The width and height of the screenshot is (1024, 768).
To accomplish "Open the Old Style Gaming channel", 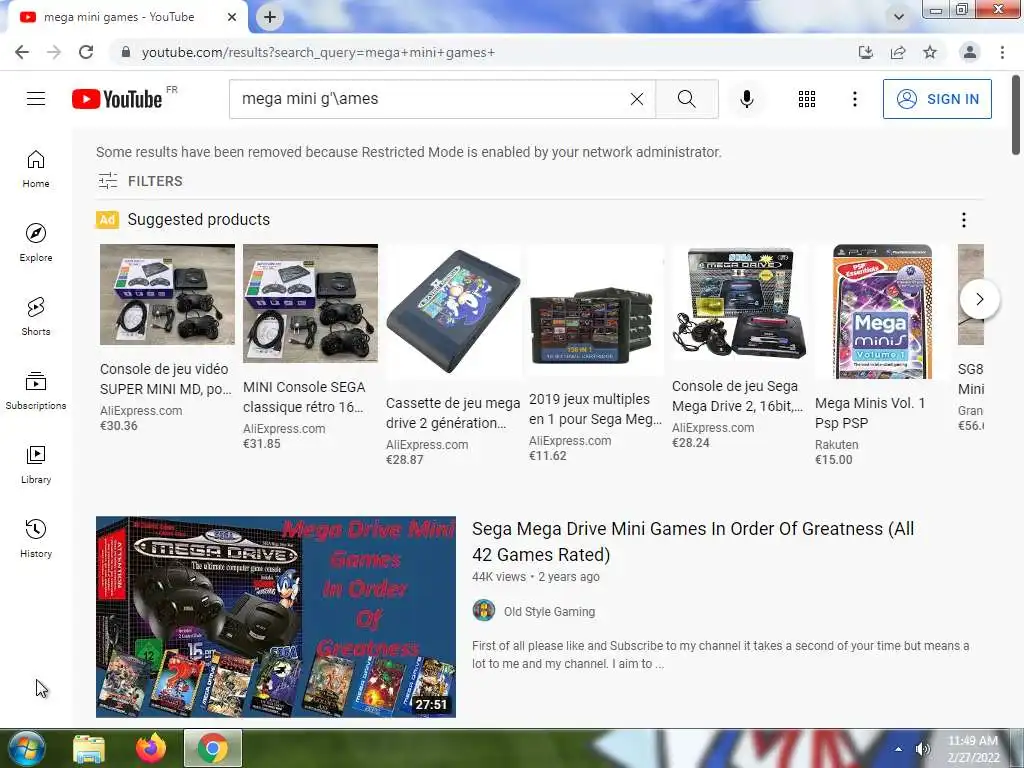I will click(549, 612).
